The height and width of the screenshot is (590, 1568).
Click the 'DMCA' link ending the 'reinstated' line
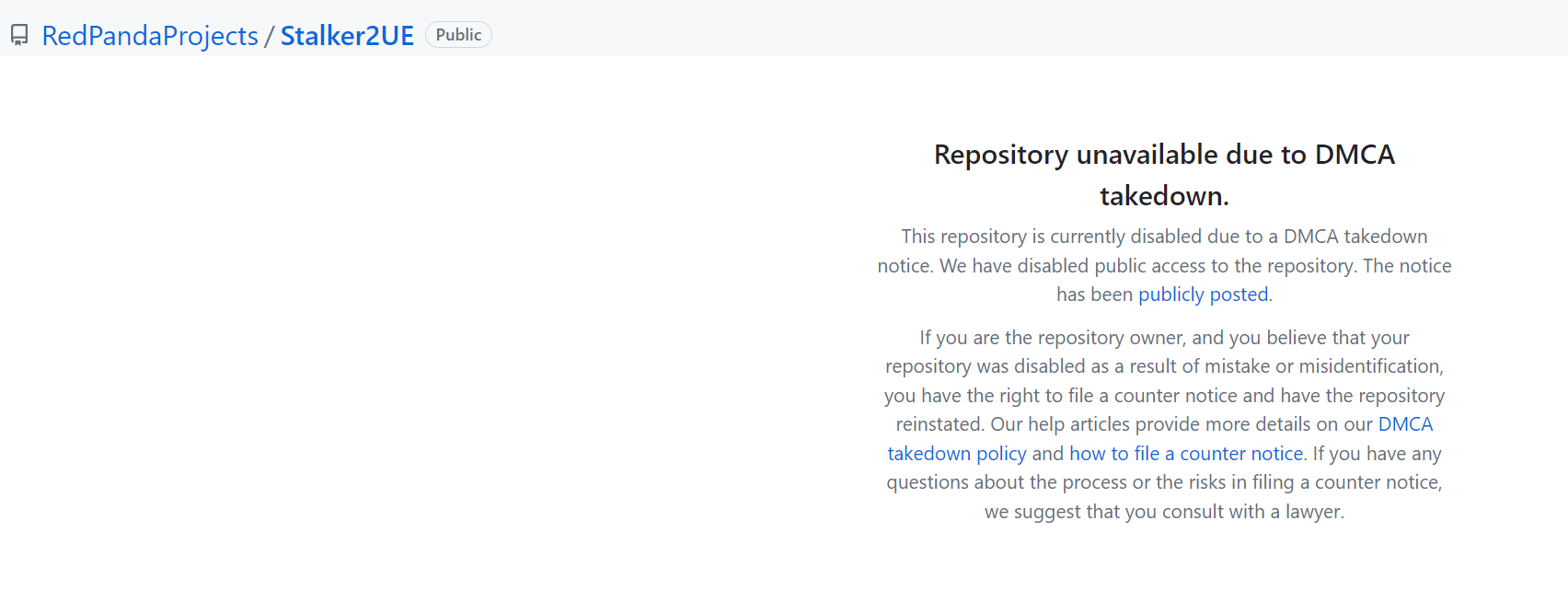click(x=1405, y=424)
